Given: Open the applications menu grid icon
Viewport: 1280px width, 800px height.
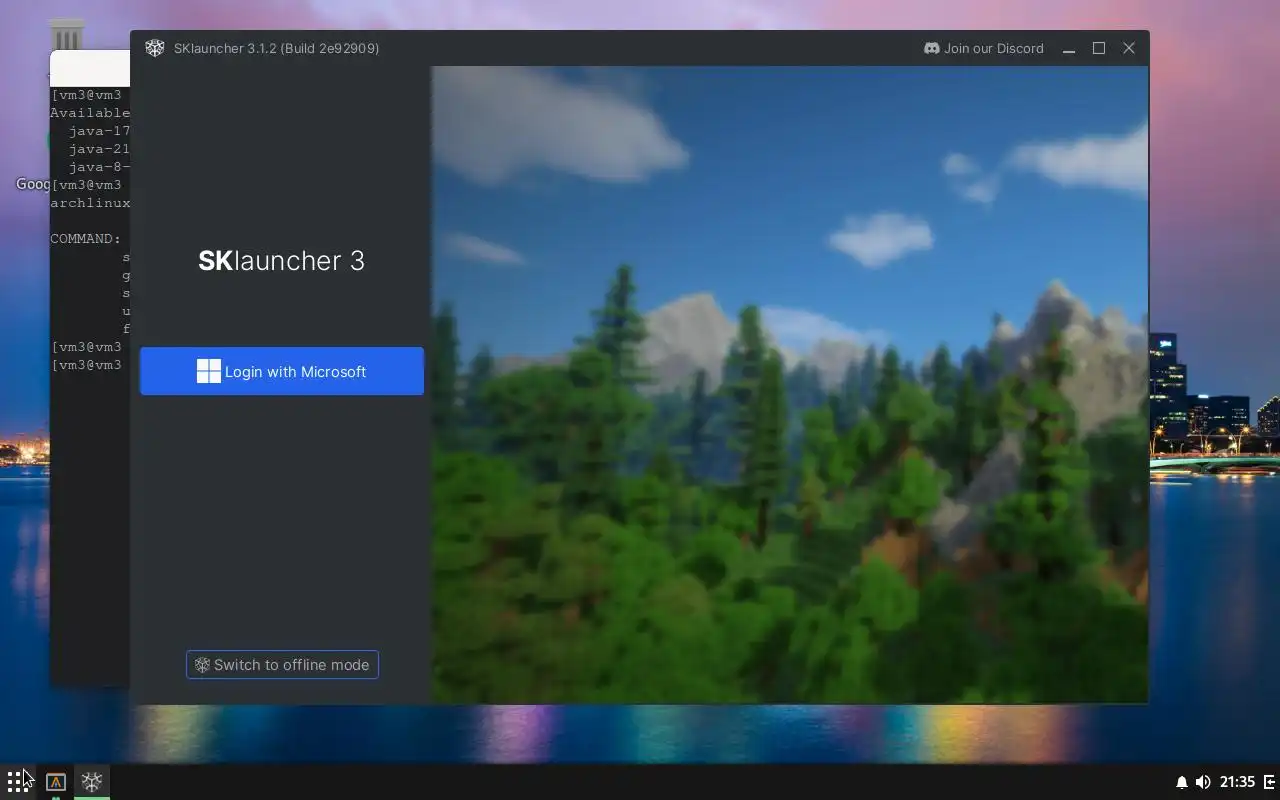Looking at the screenshot, I should coord(18,781).
